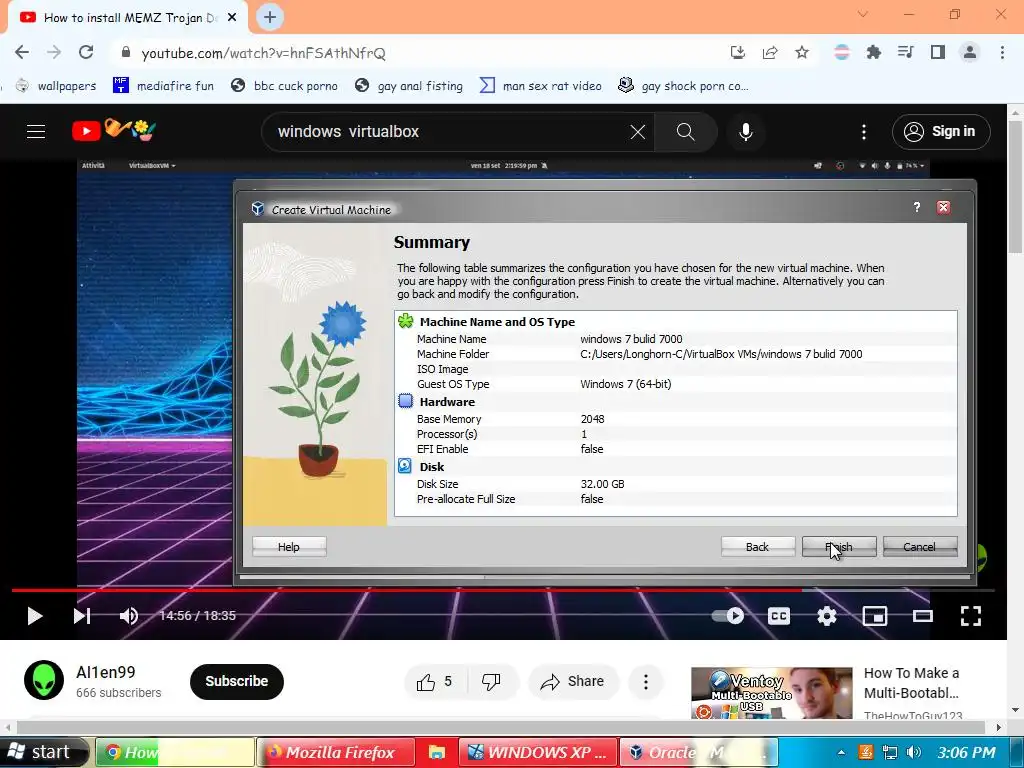Seek on the red video progress bar

pos(503,590)
